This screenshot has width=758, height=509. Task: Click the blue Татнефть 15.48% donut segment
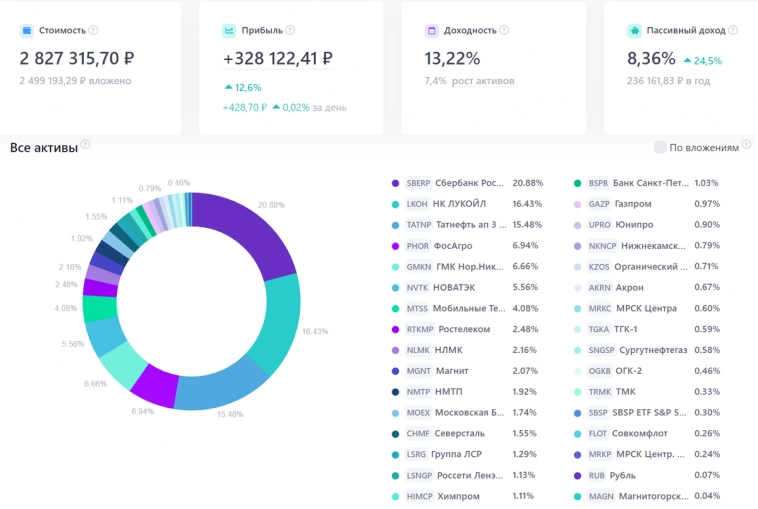[x=220, y=381]
